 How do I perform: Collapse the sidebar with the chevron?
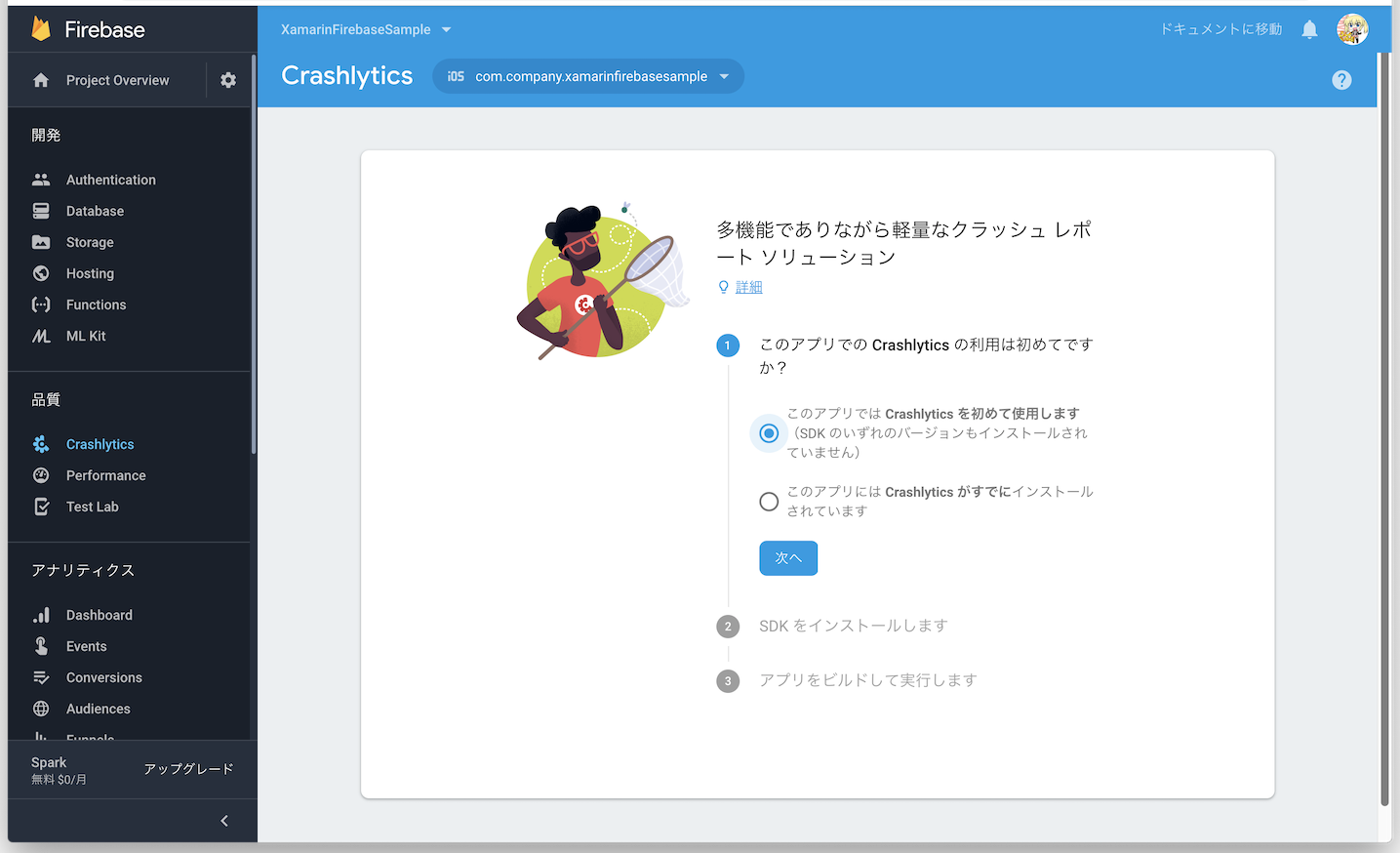pyautogui.click(x=223, y=821)
